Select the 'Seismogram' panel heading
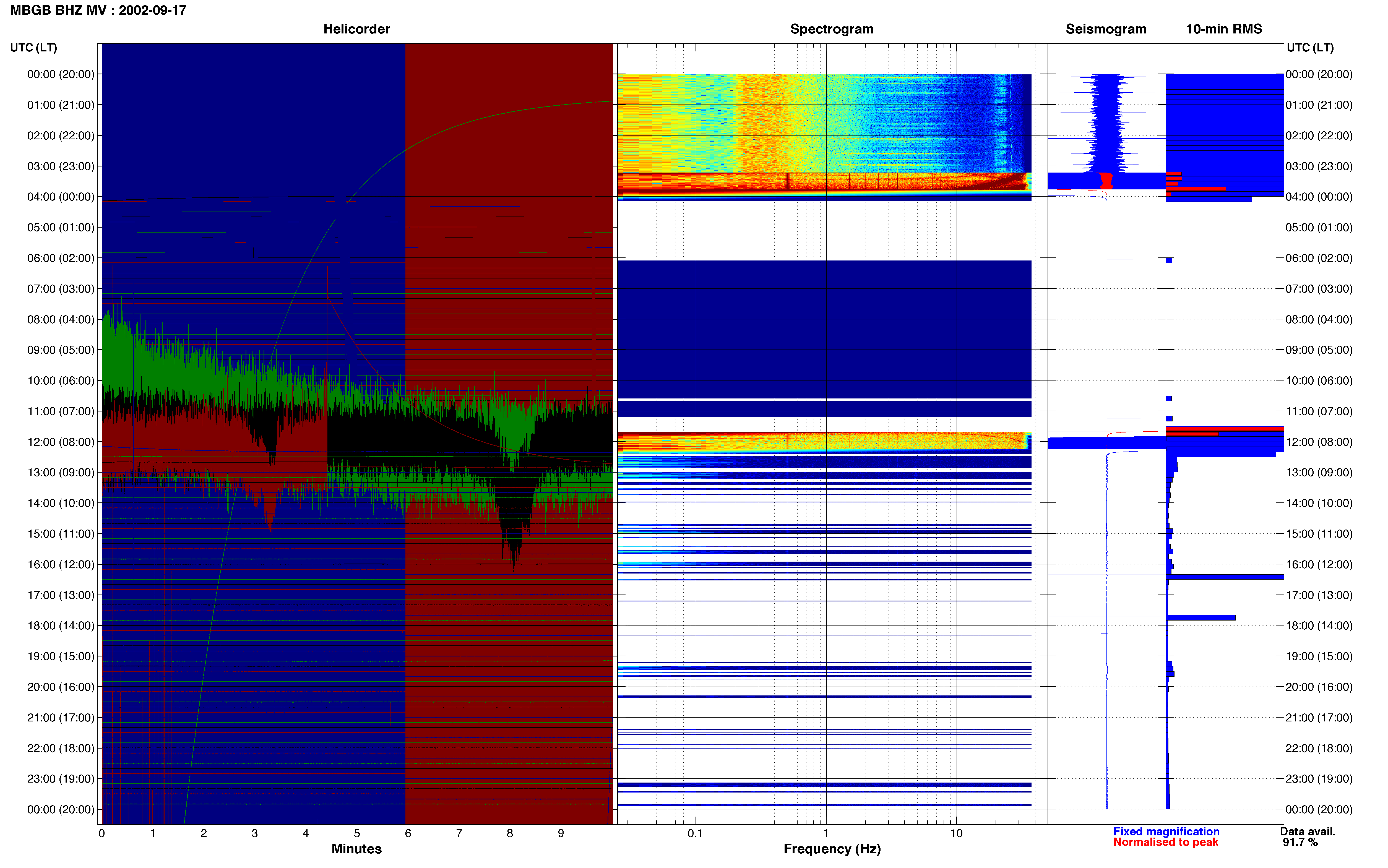 (1106, 29)
